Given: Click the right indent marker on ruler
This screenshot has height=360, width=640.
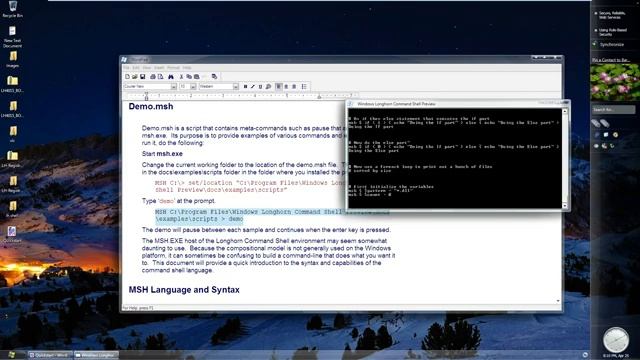Looking at the screenshot, I should [x=319, y=97].
